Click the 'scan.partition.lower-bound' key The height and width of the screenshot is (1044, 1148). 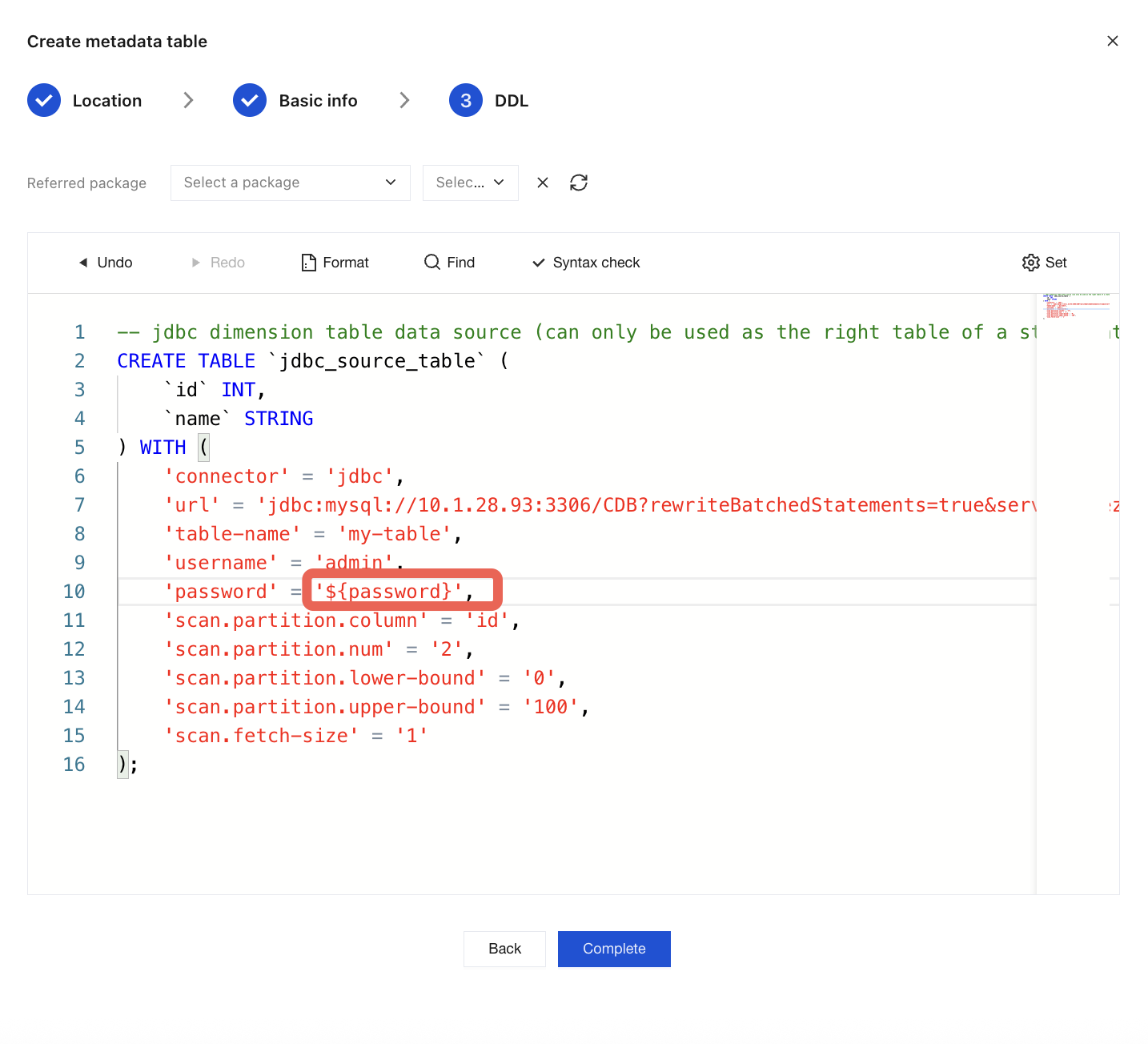click(x=325, y=678)
